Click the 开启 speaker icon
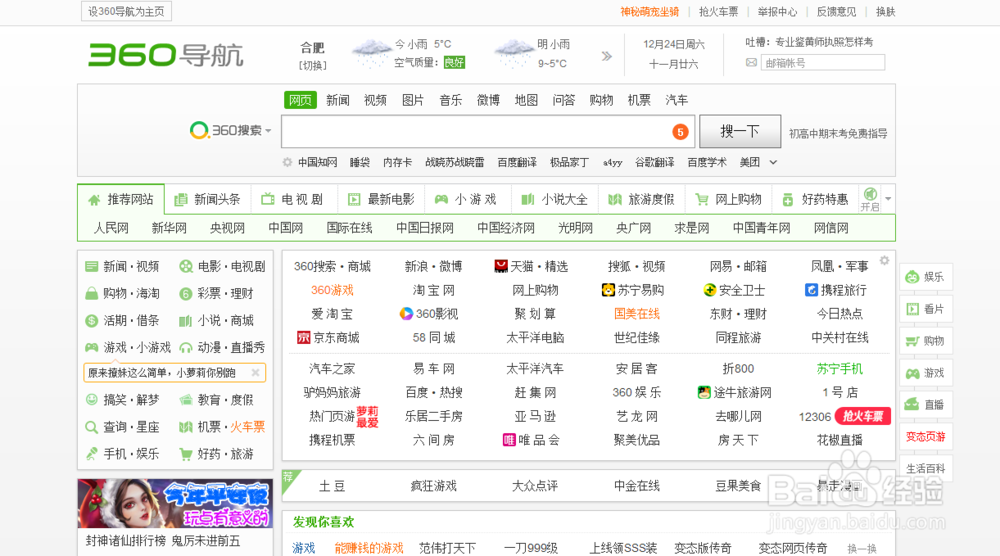The height and width of the screenshot is (556, 1000). click(870, 194)
